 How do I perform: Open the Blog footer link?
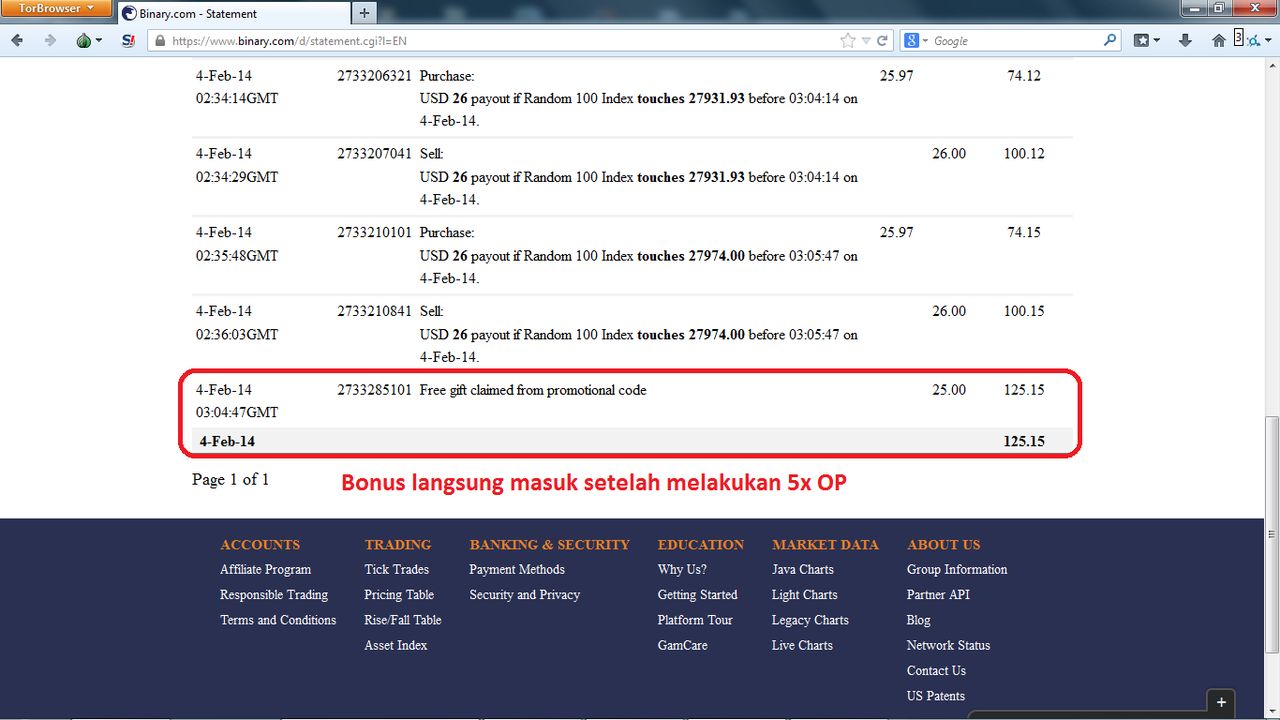pos(918,620)
